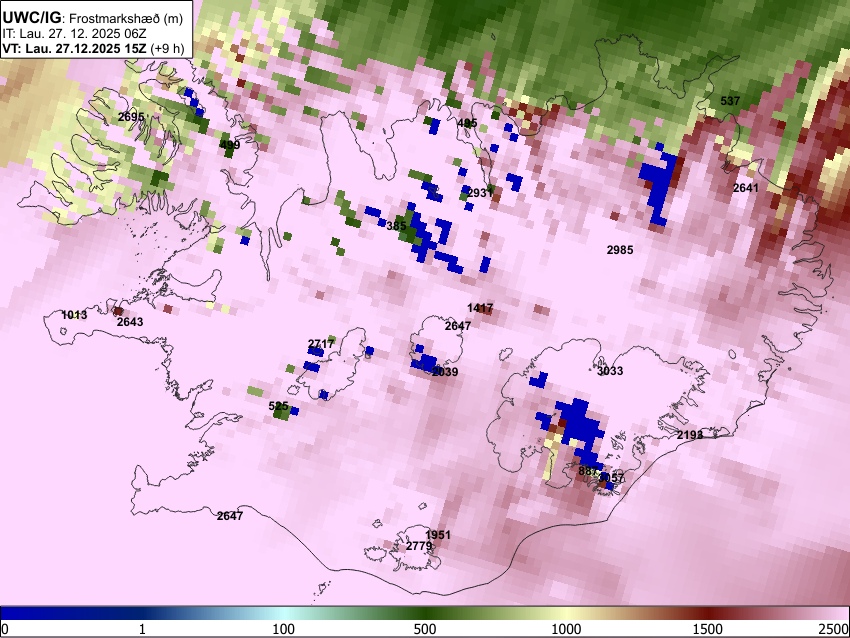The height and width of the screenshot is (638, 850).
Task: Click the value label 887
Action: click(x=588, y=471)
